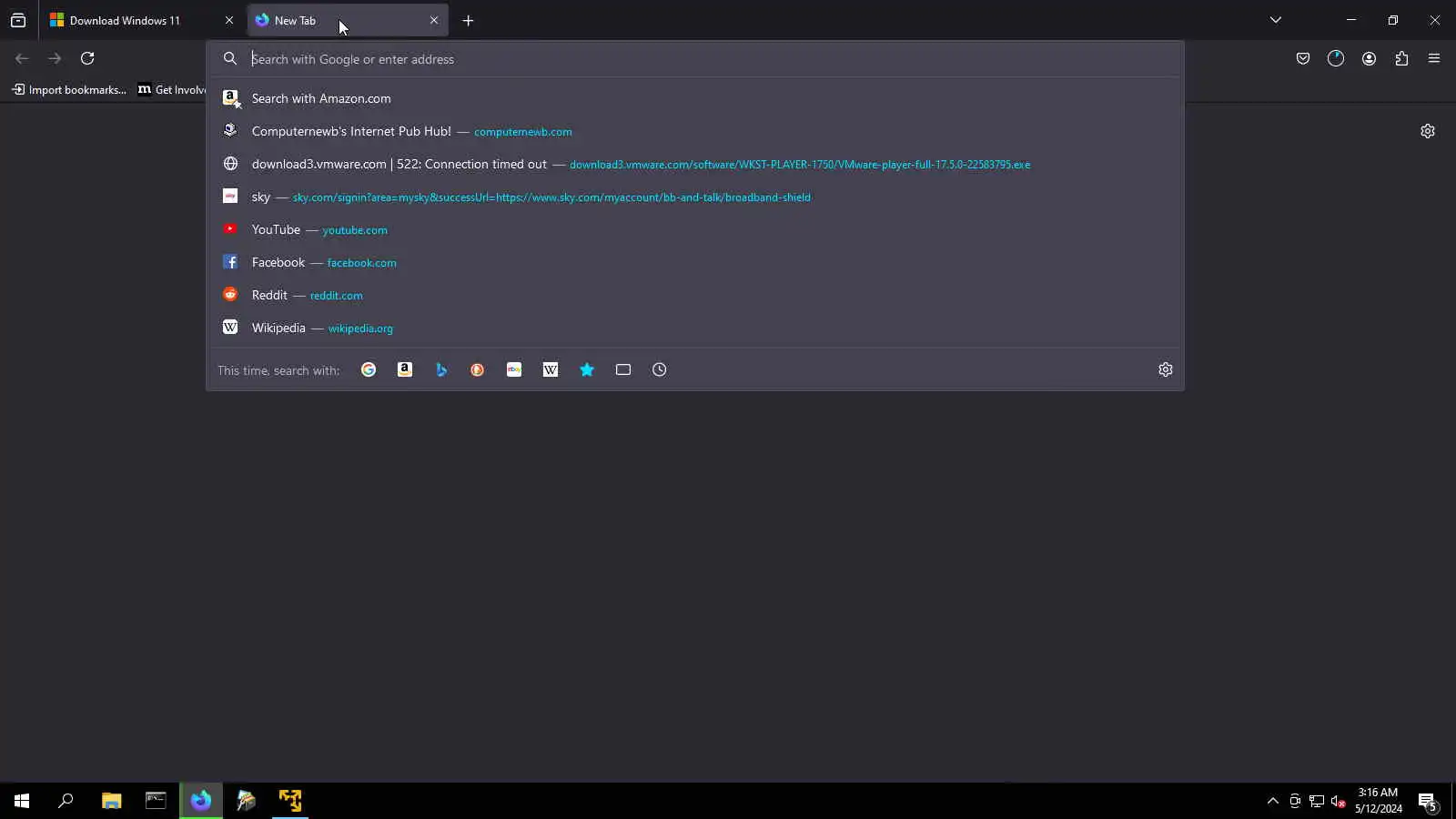Open the Get Involved bookmark

click(171, 89)
